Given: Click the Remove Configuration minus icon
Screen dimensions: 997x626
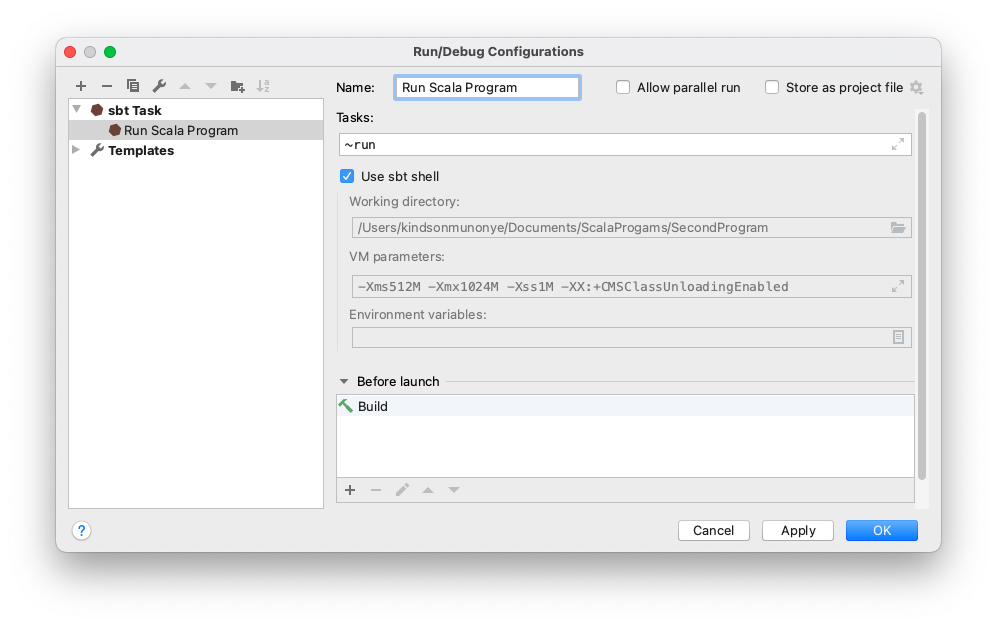Looking at the screenshot, I should 107,87.
